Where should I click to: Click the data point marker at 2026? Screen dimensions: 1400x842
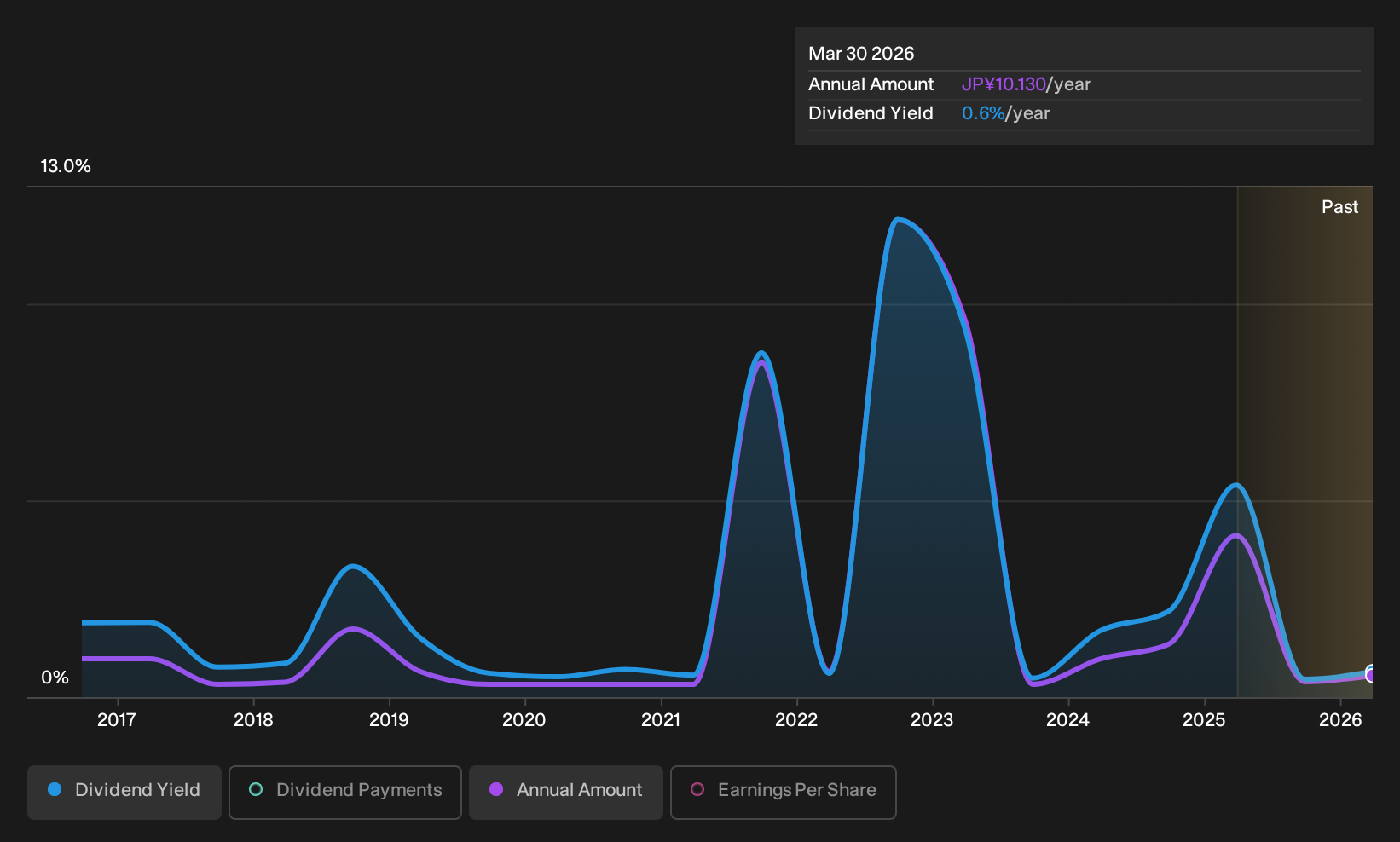[1370, 674]
